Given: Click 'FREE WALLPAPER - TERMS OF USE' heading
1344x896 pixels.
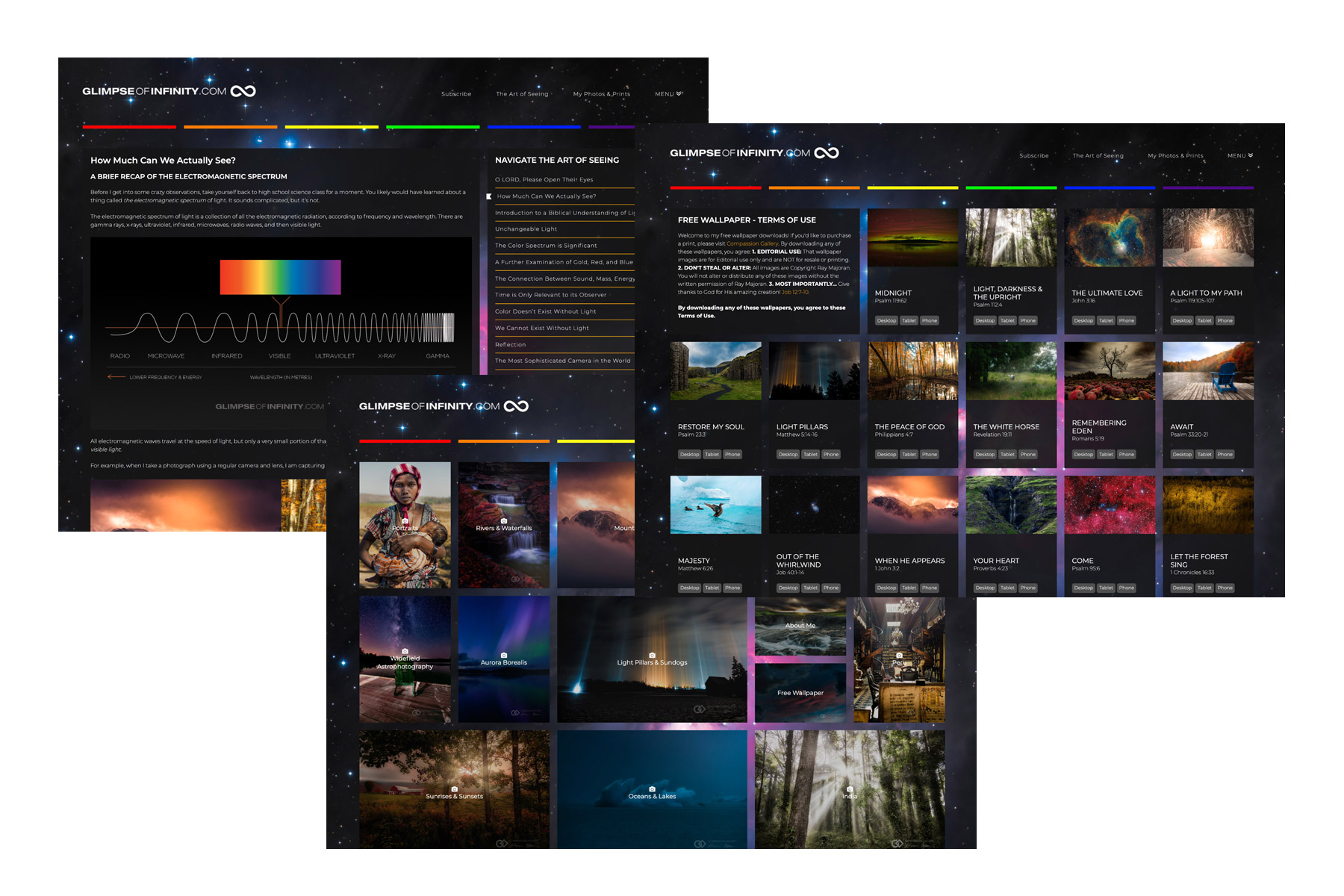Looking at the screenshot, I should coord(747,220).
